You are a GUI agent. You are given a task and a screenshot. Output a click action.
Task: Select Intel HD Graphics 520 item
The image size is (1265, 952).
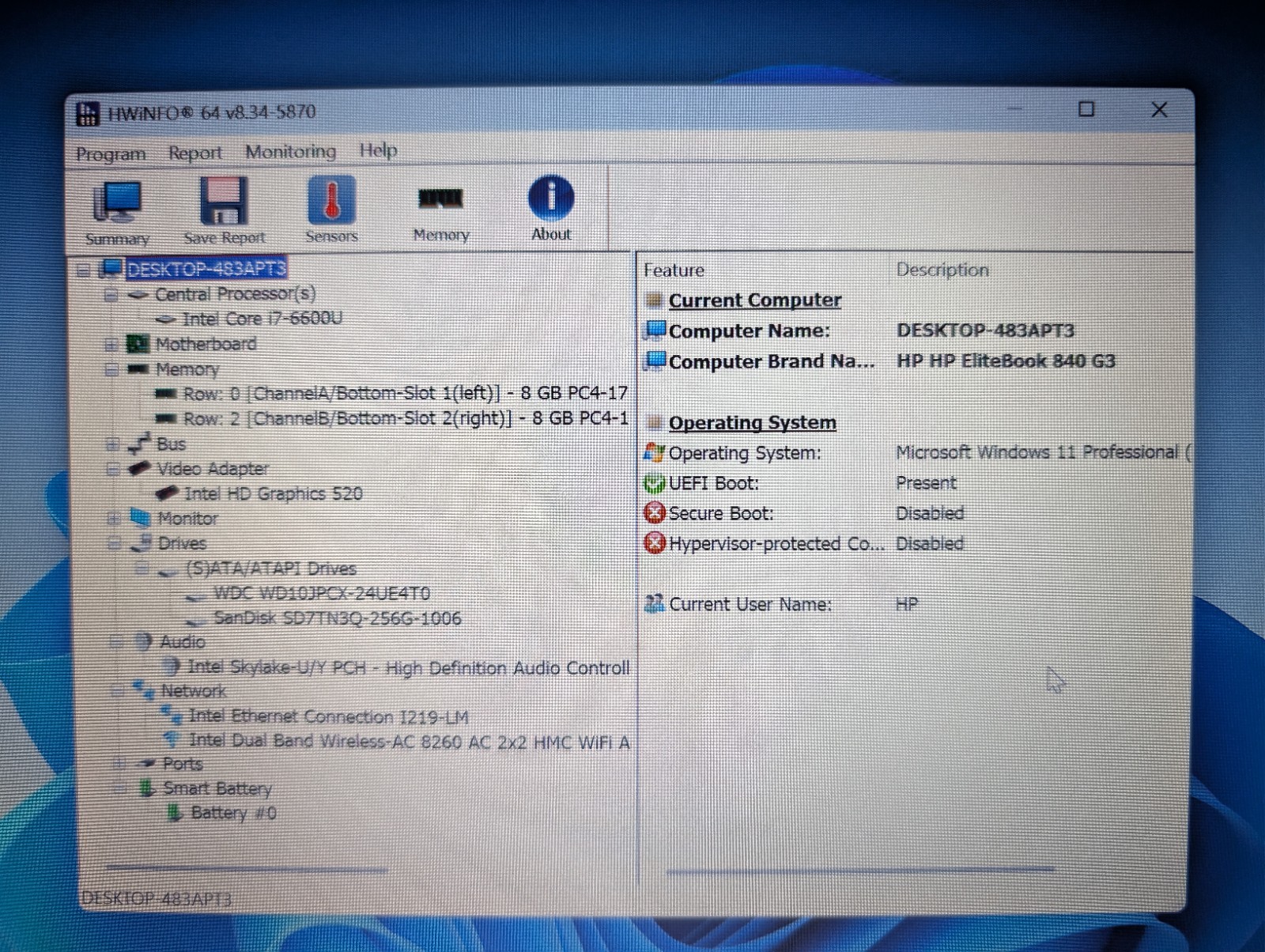tap(274, 493)
